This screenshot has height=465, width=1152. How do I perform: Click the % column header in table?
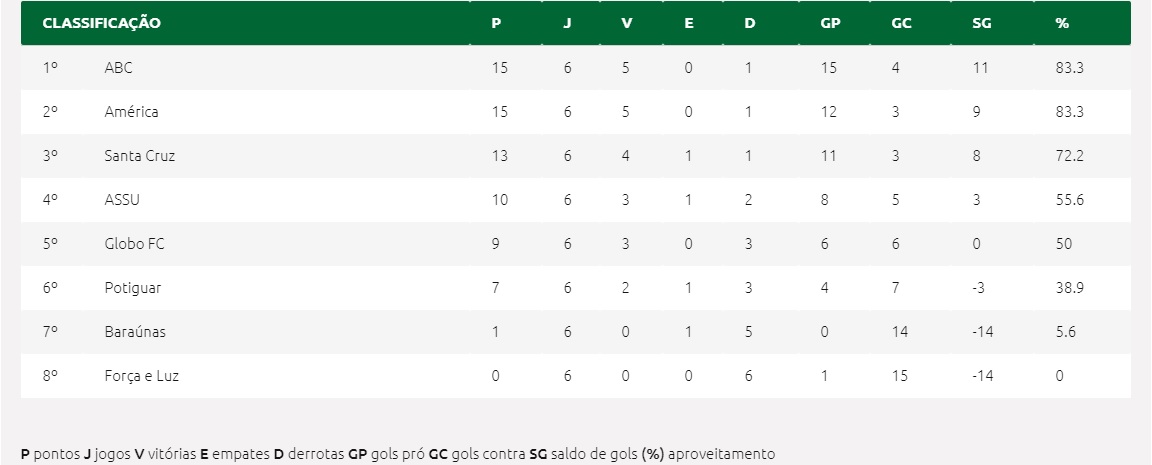[1062, 23]
